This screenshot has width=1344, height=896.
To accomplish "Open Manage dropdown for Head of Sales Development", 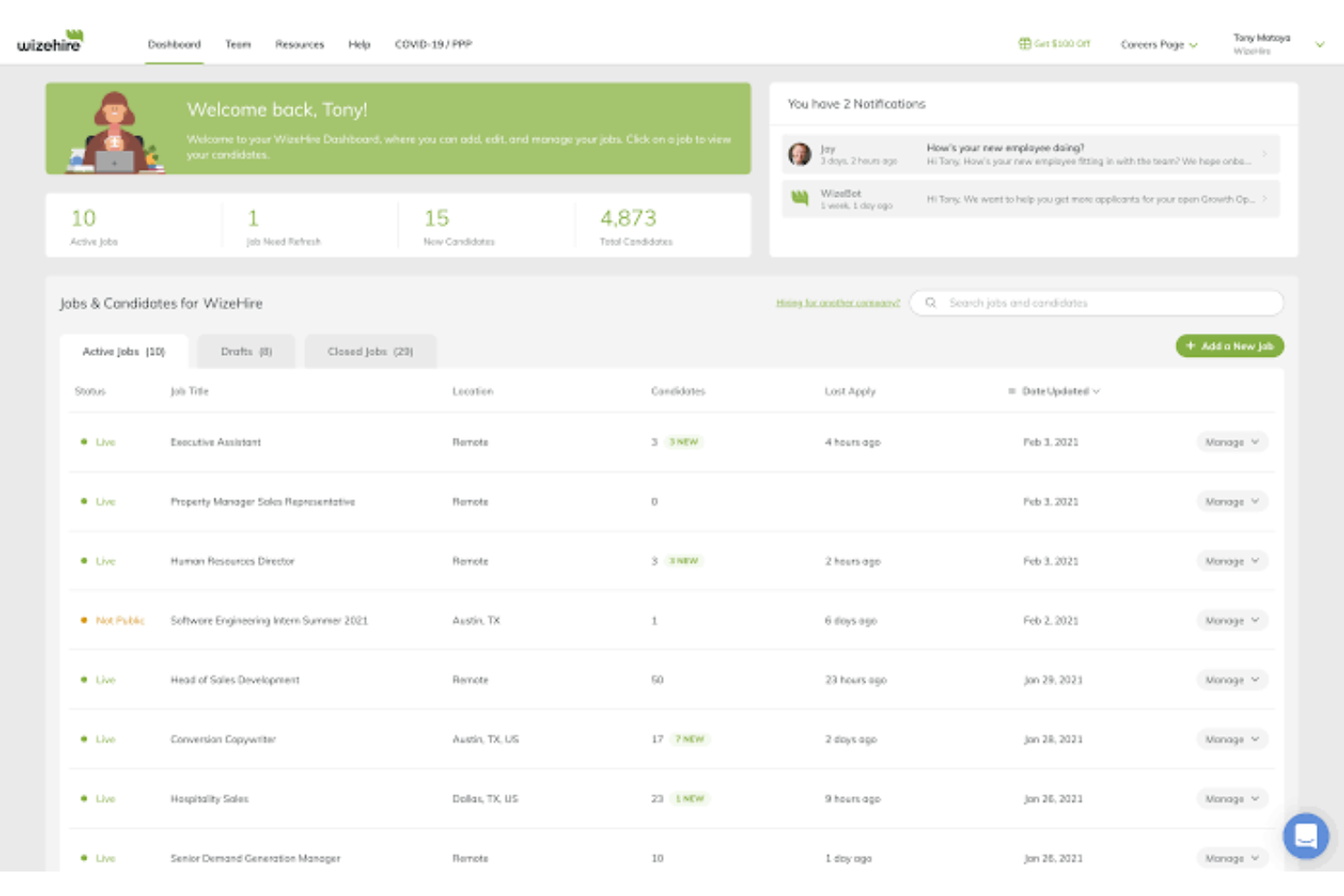I will click(x=1232, y=680).
